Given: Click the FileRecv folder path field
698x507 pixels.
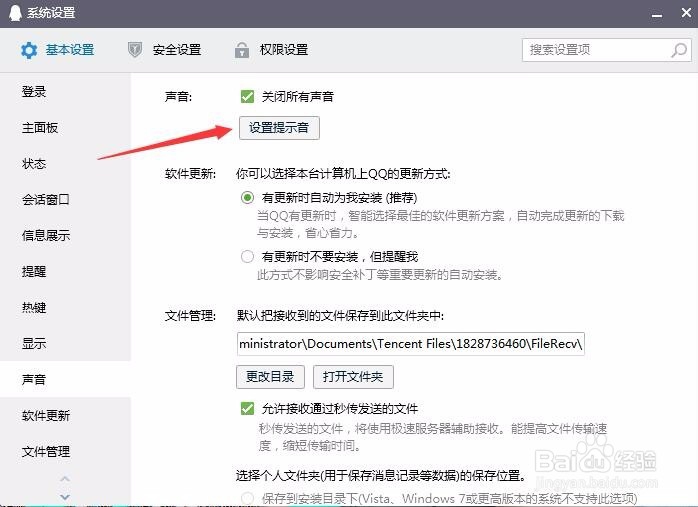Looking at the screenshot, I should [410, 344].
